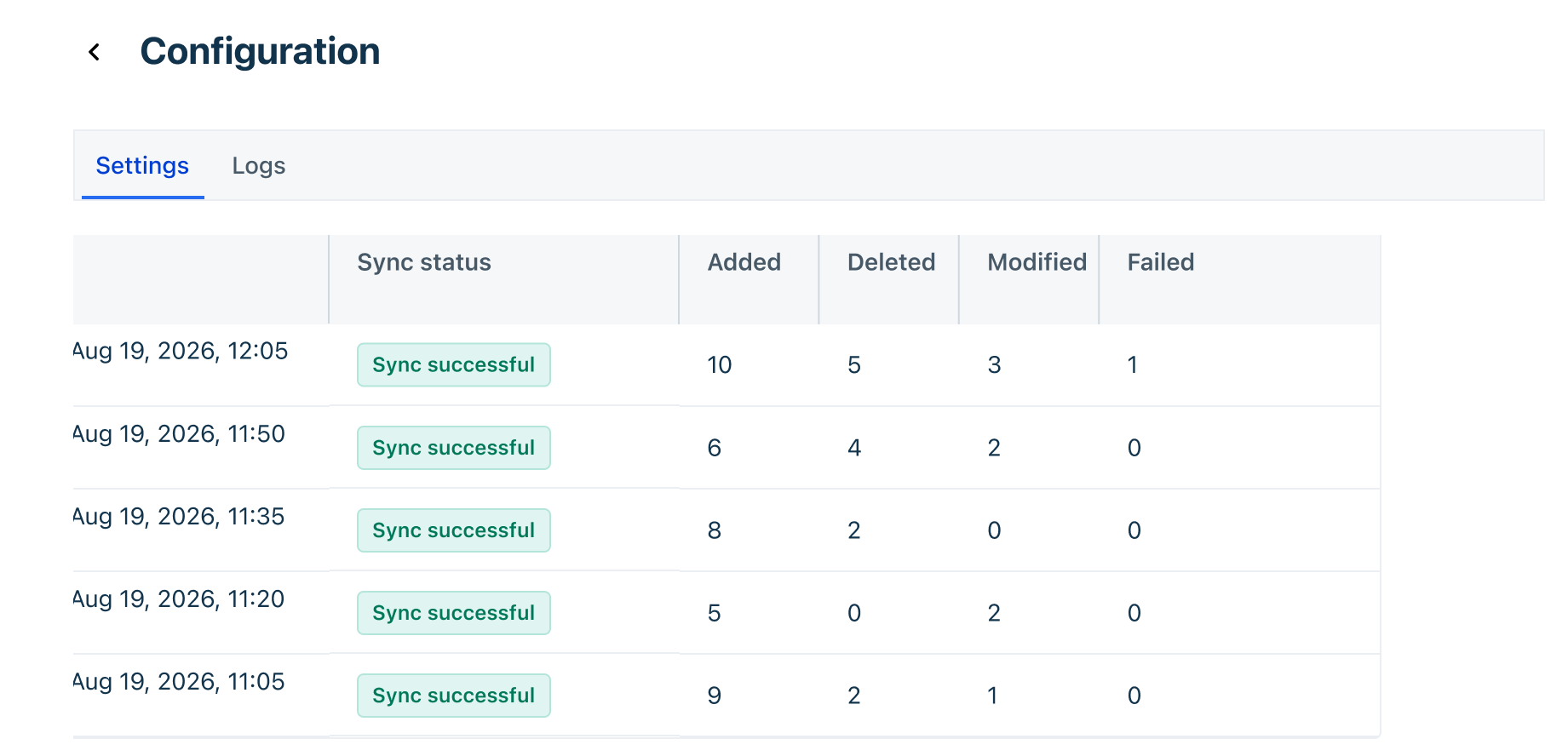Select the Aug 19, 2026, 12:05 timestamp
Viewport: 1568px width, 756px height.
pos(181,351)
